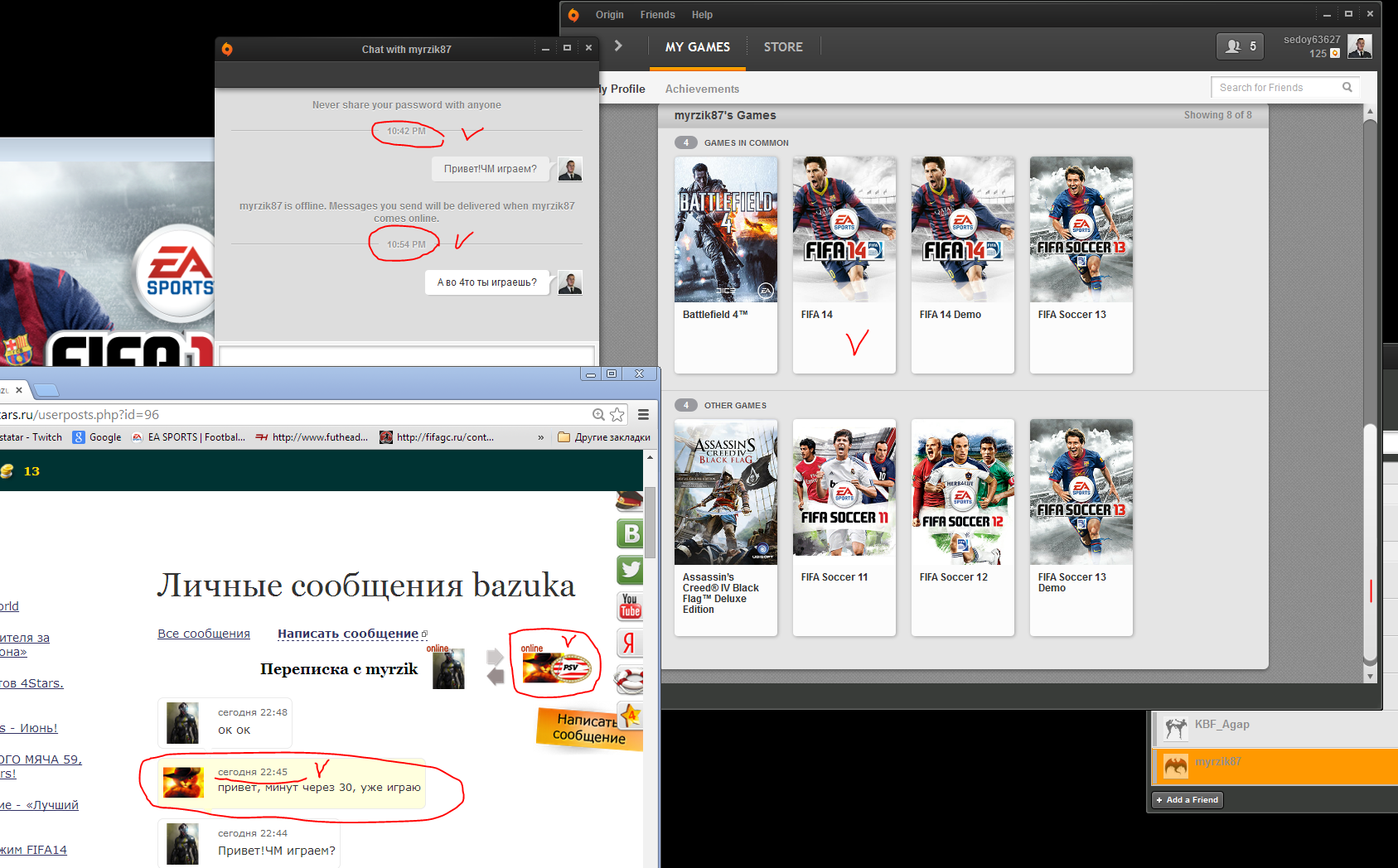Open the 'Все сообщения' link

204,634
